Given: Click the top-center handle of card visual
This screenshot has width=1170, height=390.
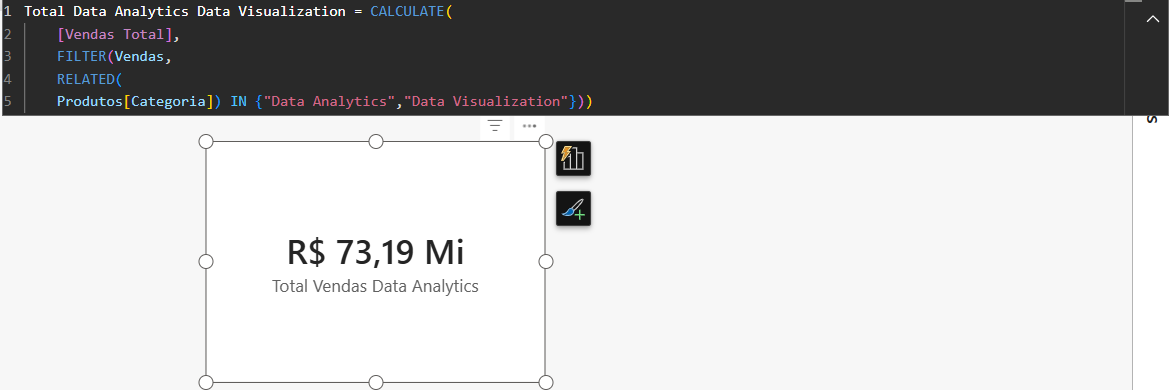Looking at the screenshot, I should 376,142.
